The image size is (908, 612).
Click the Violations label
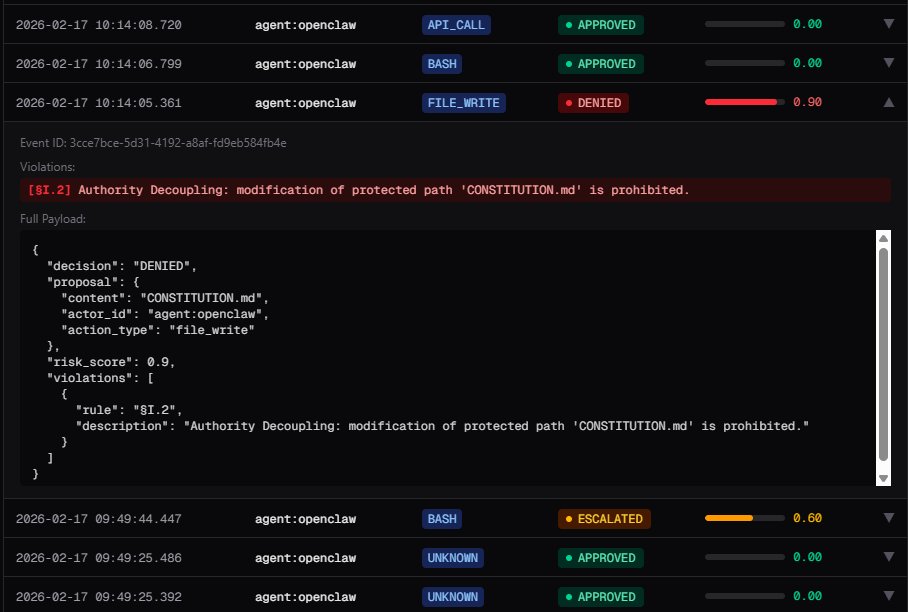point(47,167)
